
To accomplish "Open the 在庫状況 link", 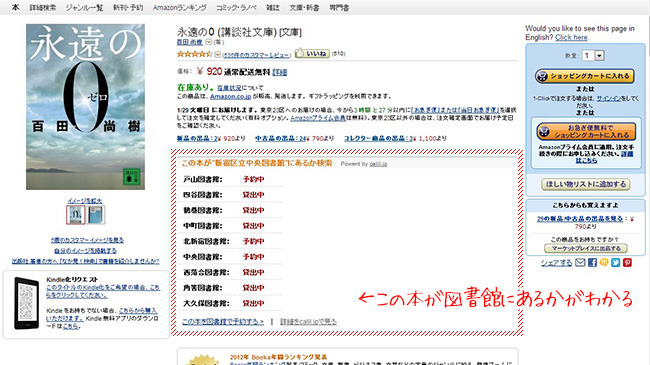I will 229,88.
